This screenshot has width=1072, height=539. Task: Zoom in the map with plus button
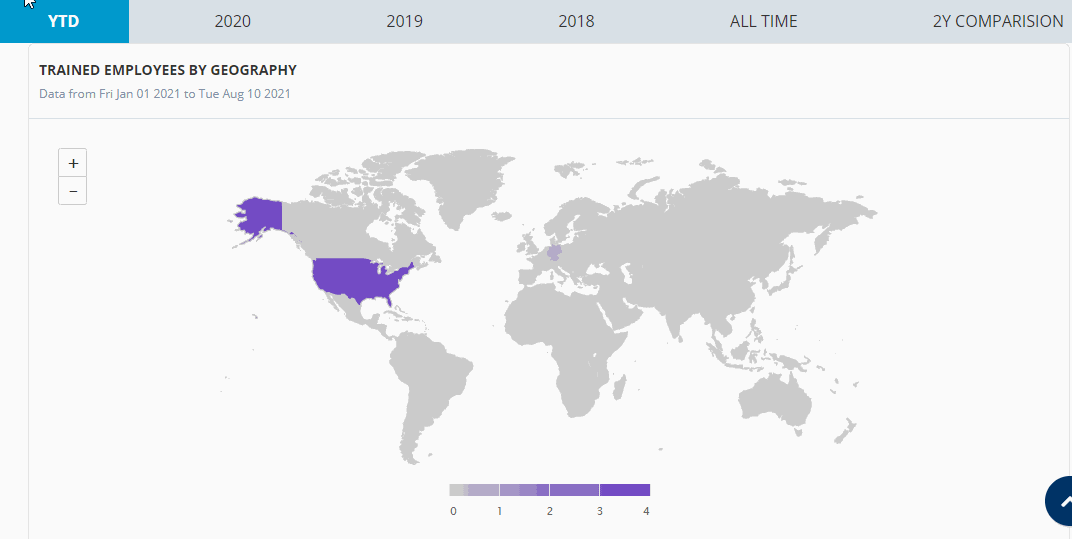pyautogui.click(x=72, y=163)
